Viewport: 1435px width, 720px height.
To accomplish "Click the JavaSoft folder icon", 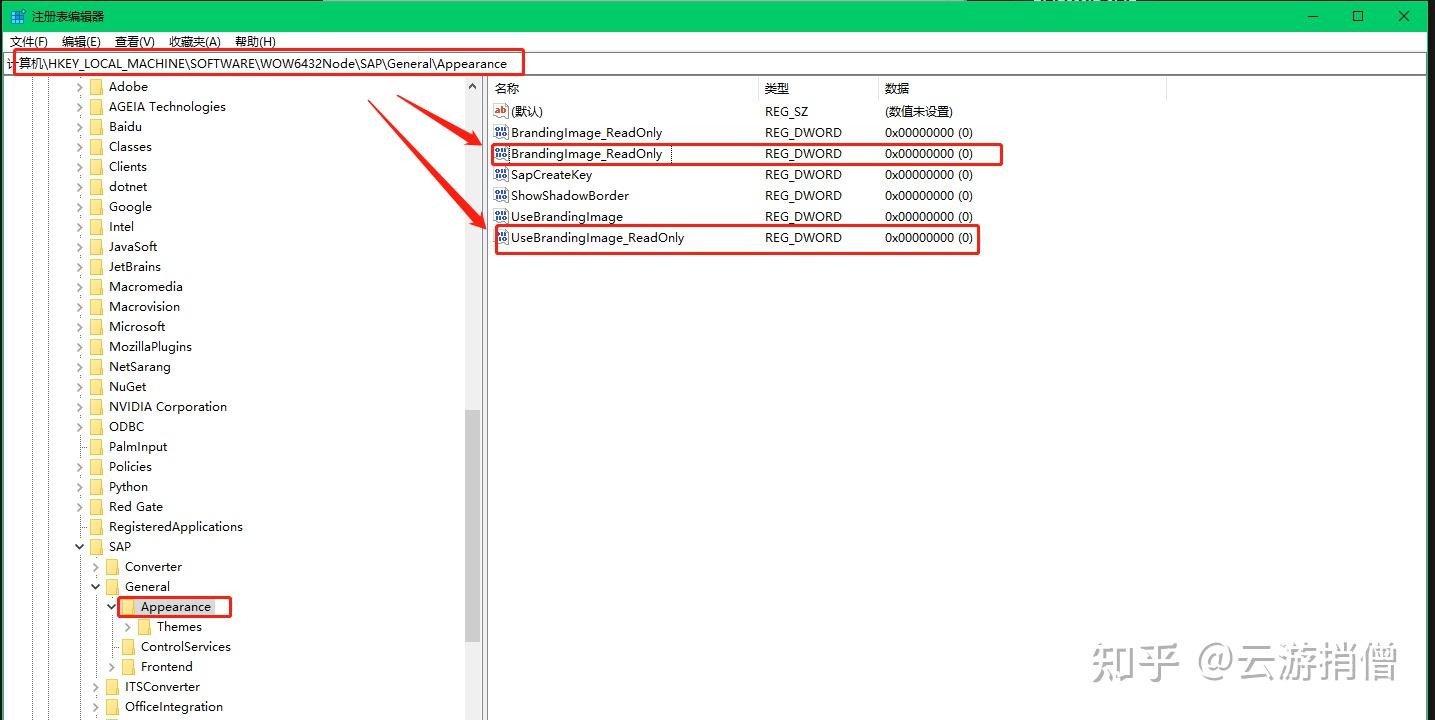I will coord(96,247).
